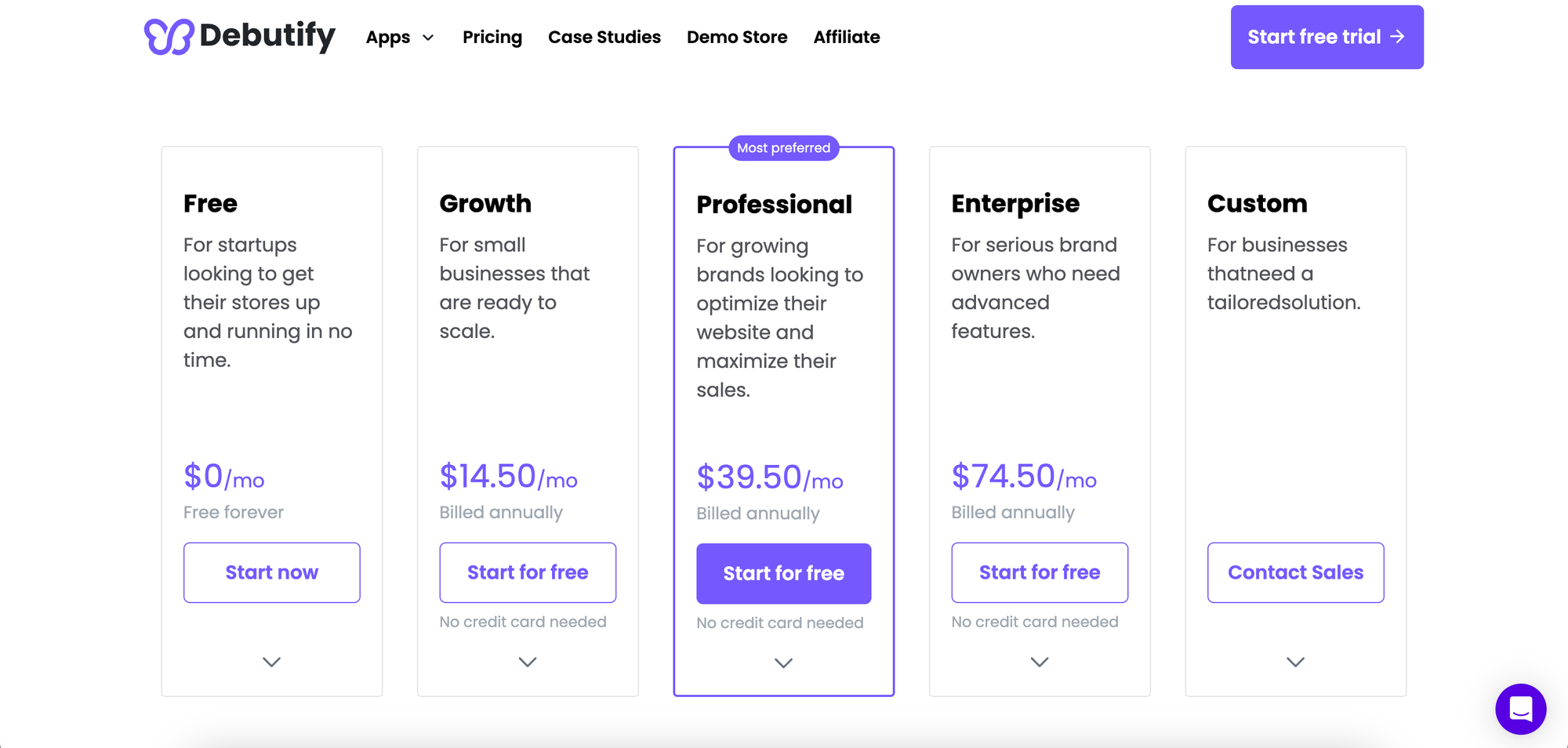The height and width of the screenshot is (748, 1568).
Task: Open the Case Studies menu item
Action: pyautogui.click(x=604, y=37)
